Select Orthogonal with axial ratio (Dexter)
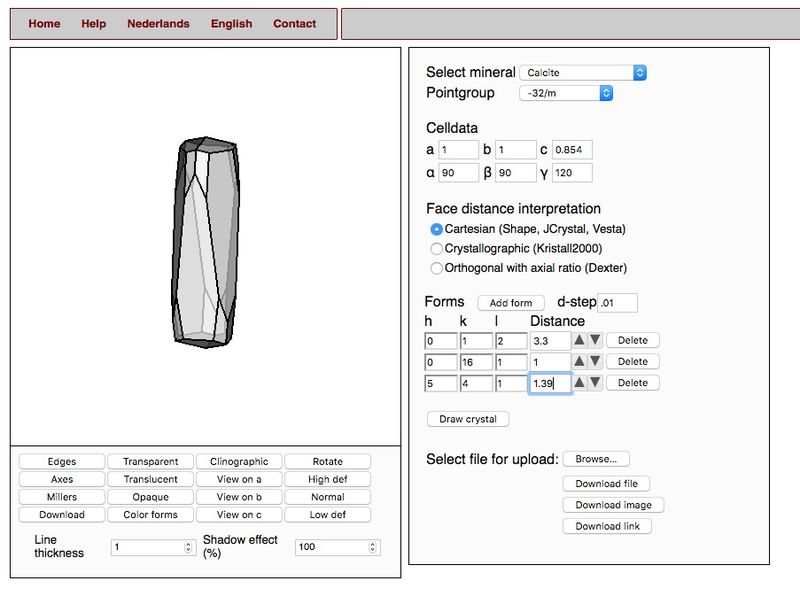The width and height of the screenshot is (800, 604). pos(436,268)
